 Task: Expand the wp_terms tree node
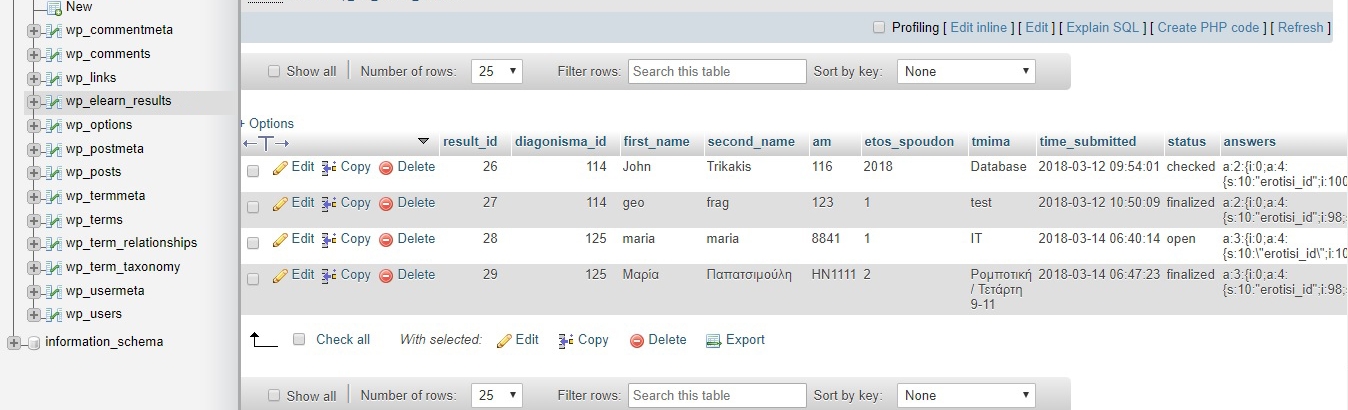tap(34, 220)
